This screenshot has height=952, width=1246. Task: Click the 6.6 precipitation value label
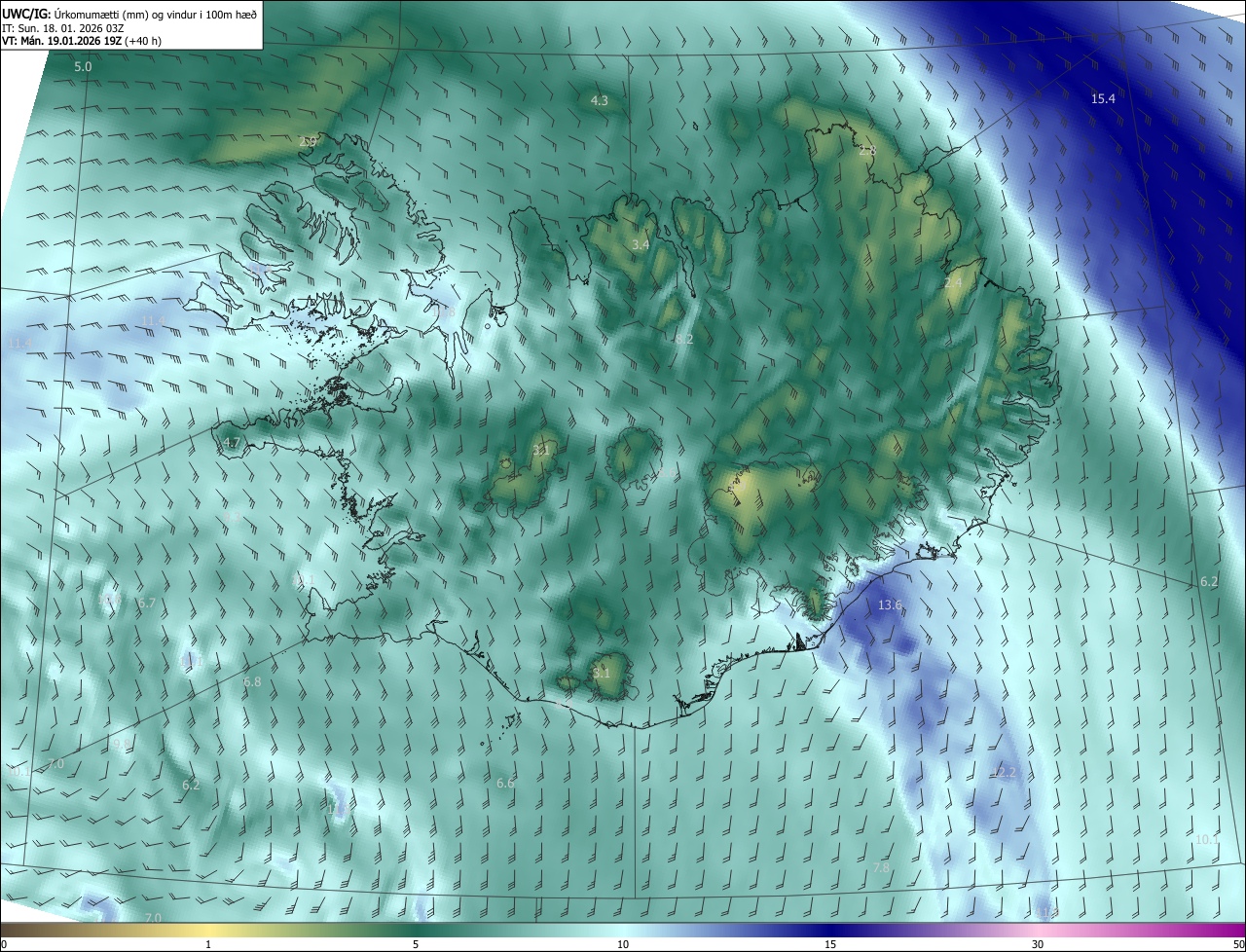pyautogui.click(x=505, y=783)
